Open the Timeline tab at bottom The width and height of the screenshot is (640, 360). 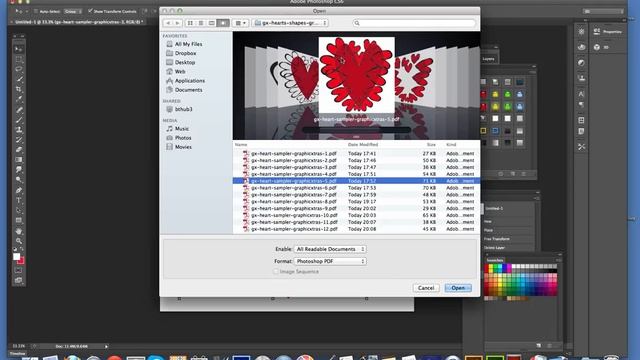click(x=17, y=353)
